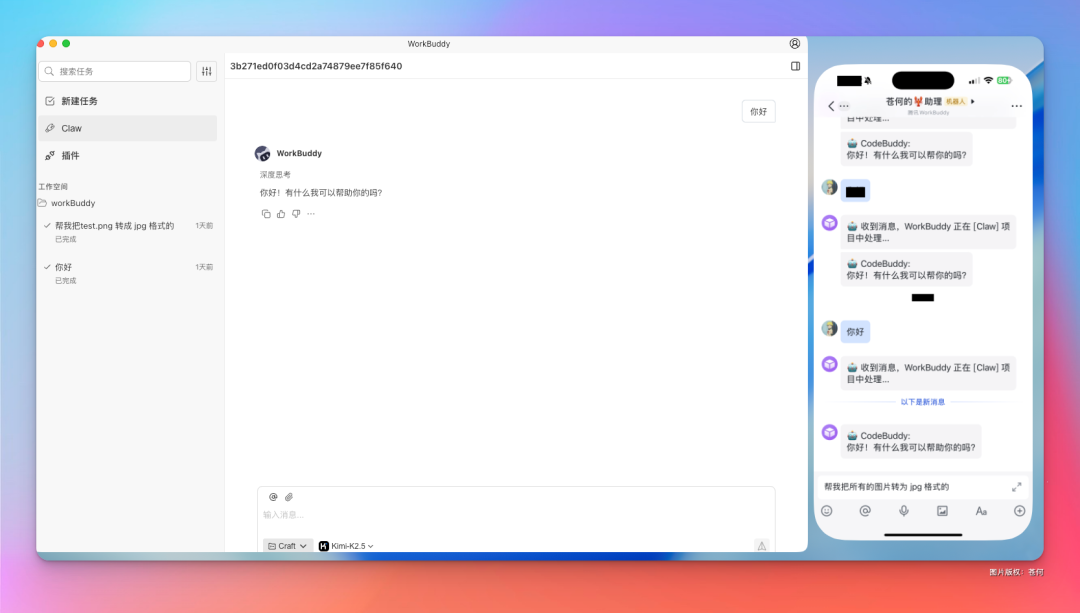Viewport: 1080px width, 613px height.
Task: Attach a file using the paperclip icon
Action: (288, 497)
